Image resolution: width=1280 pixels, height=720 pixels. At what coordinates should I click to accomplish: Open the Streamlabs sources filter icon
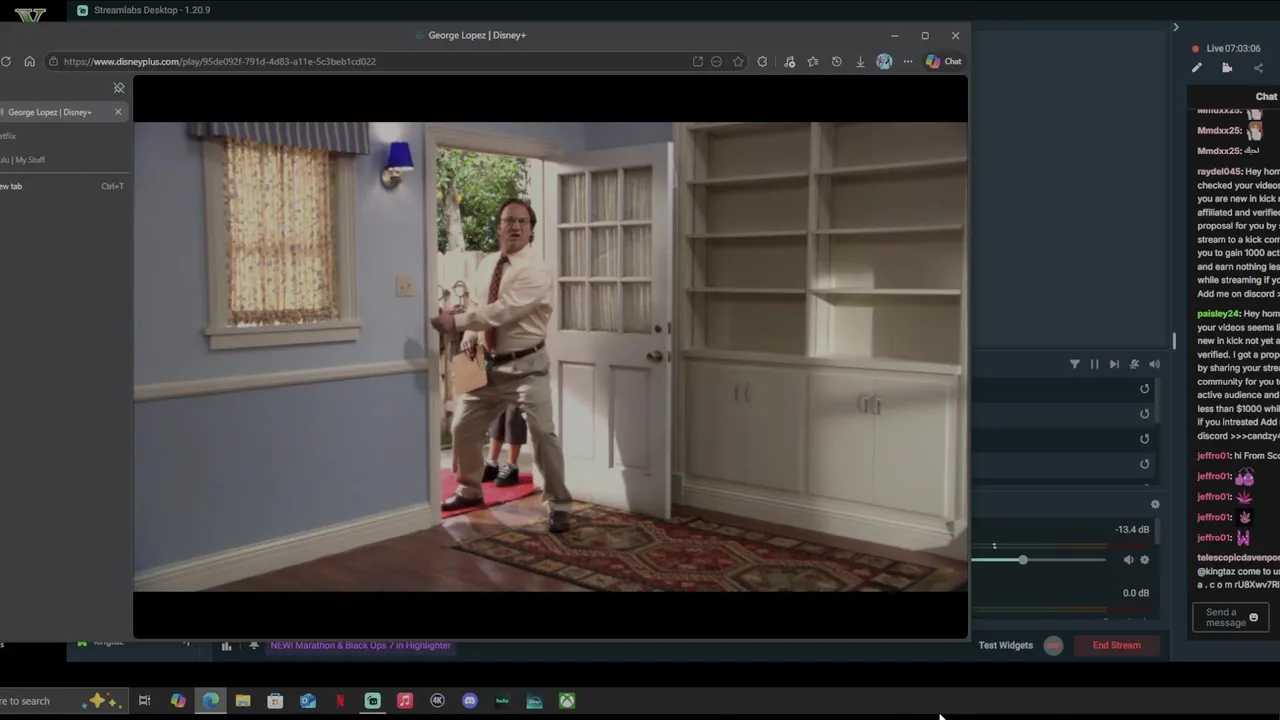pos(1075,365)
